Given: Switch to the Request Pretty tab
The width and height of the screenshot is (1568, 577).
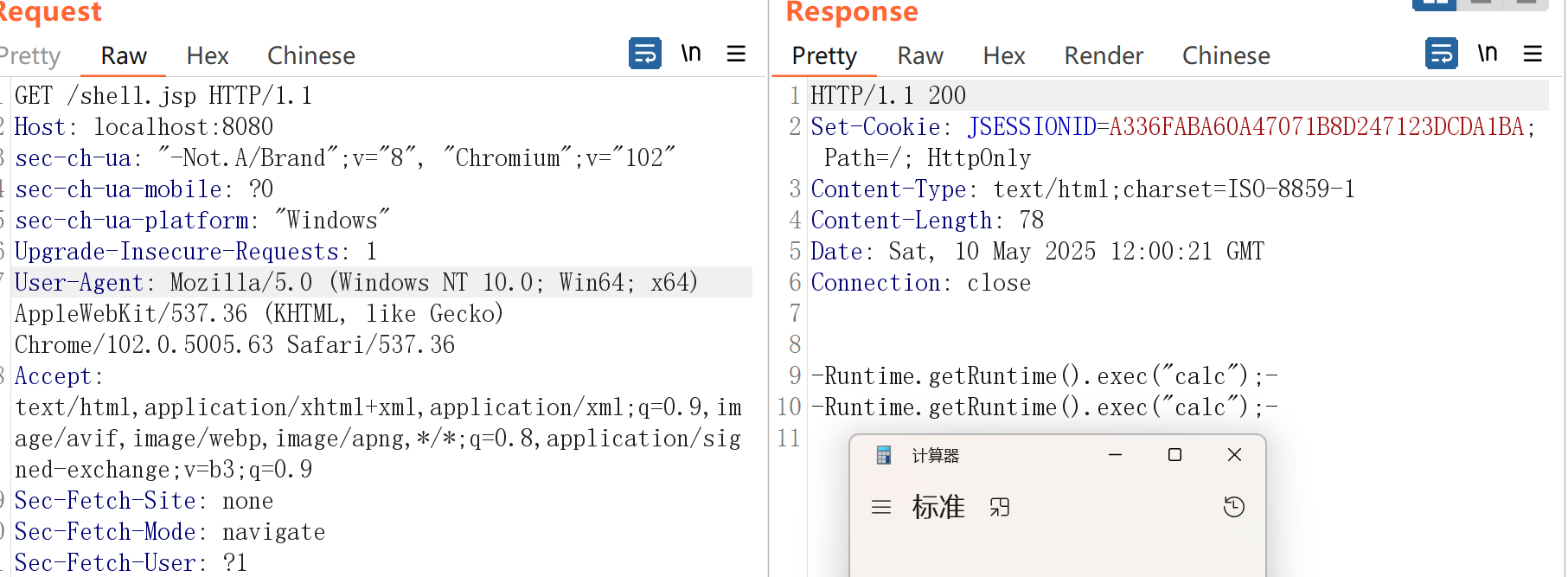Looking at the screenshot, I should pyautogui.click(x=30, y=56).
